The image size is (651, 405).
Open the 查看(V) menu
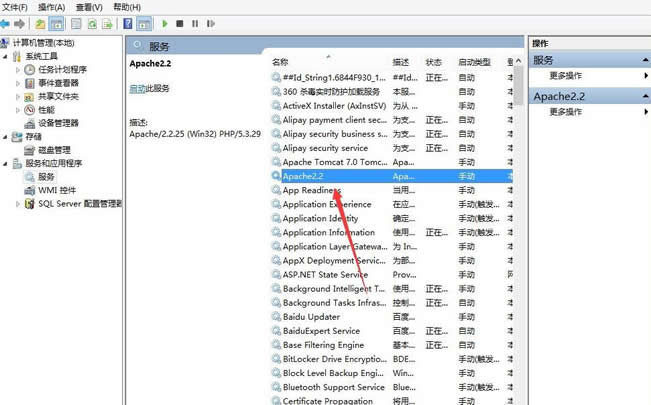[89, 7]
